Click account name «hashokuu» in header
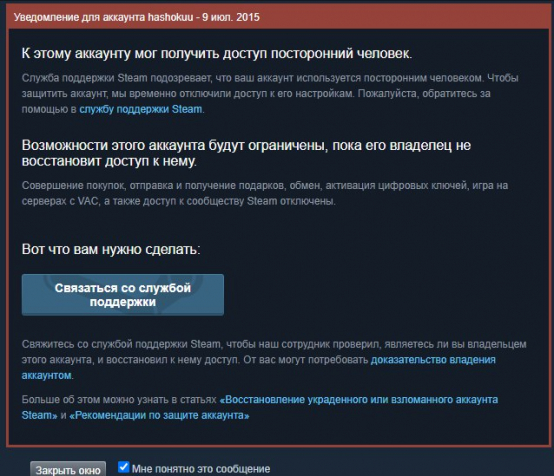554x476 pixels. point(170,17)
